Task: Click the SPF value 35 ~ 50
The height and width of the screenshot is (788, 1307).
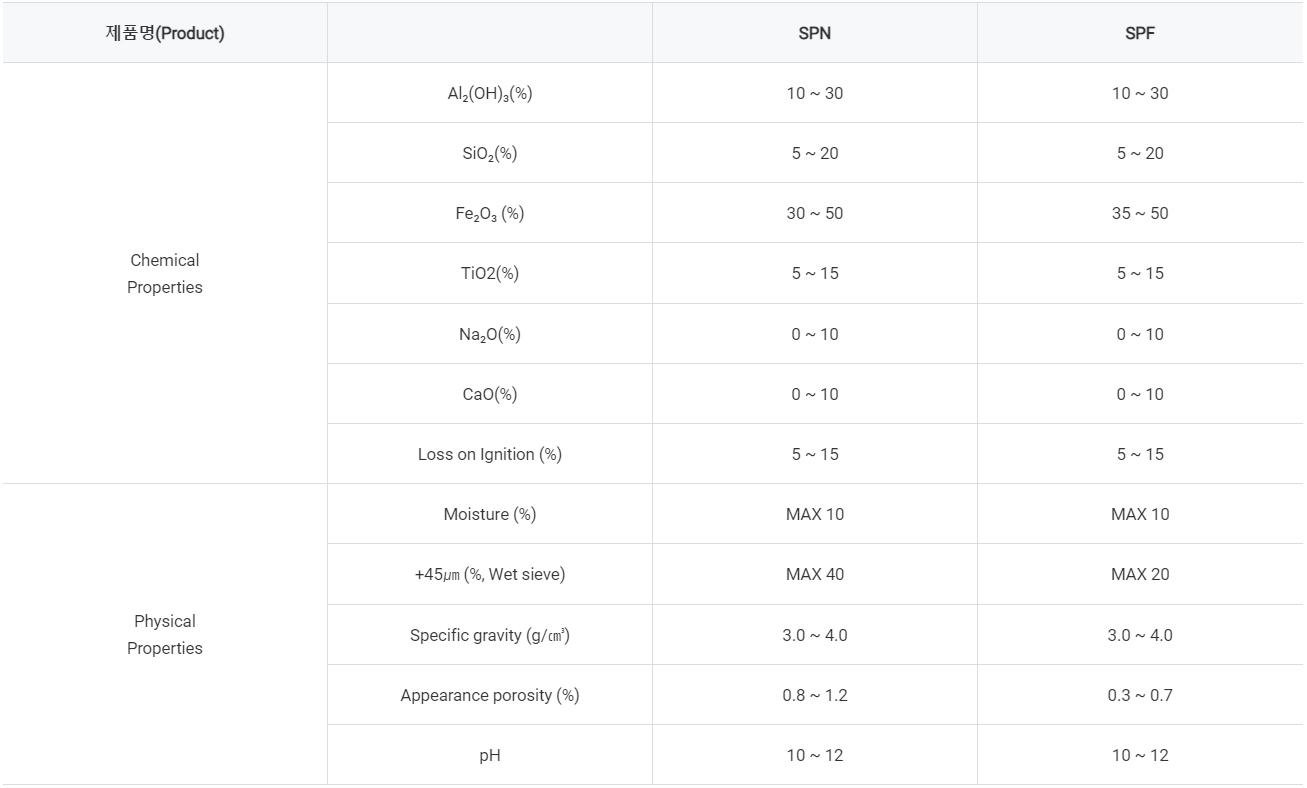Action: pos(1140,213)
